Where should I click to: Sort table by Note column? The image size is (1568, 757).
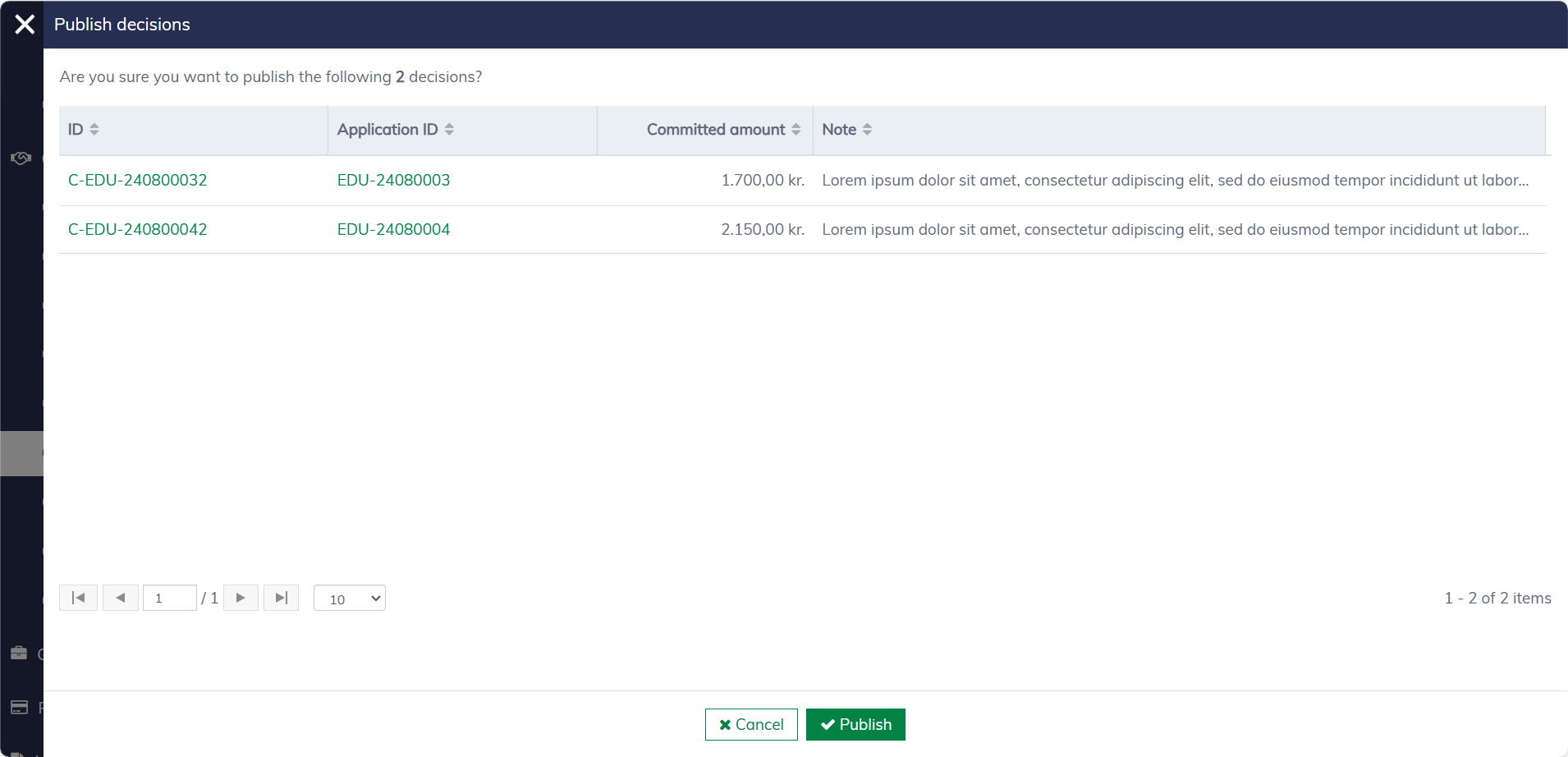coord(867,130)
